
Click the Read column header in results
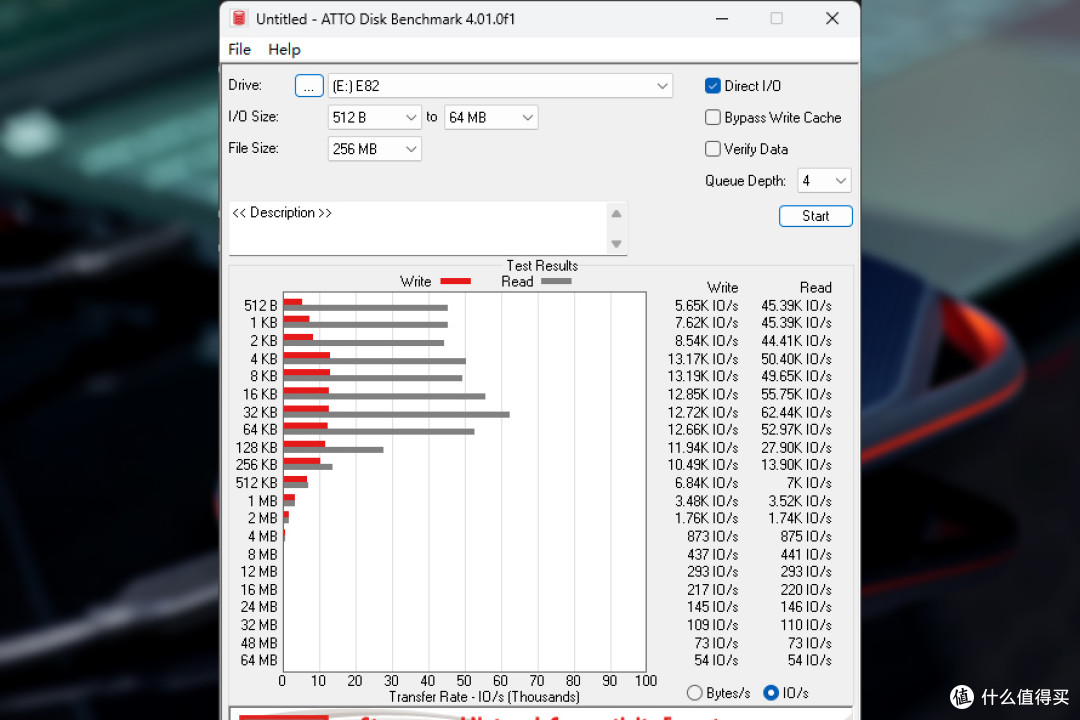816,288
